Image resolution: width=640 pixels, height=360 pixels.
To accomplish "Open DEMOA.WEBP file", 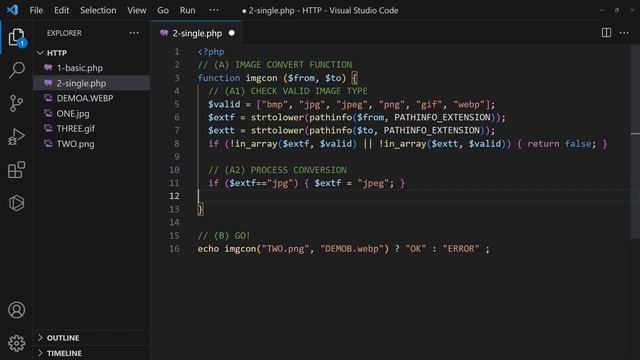I will pyautogui.click(x=85, y=98).
